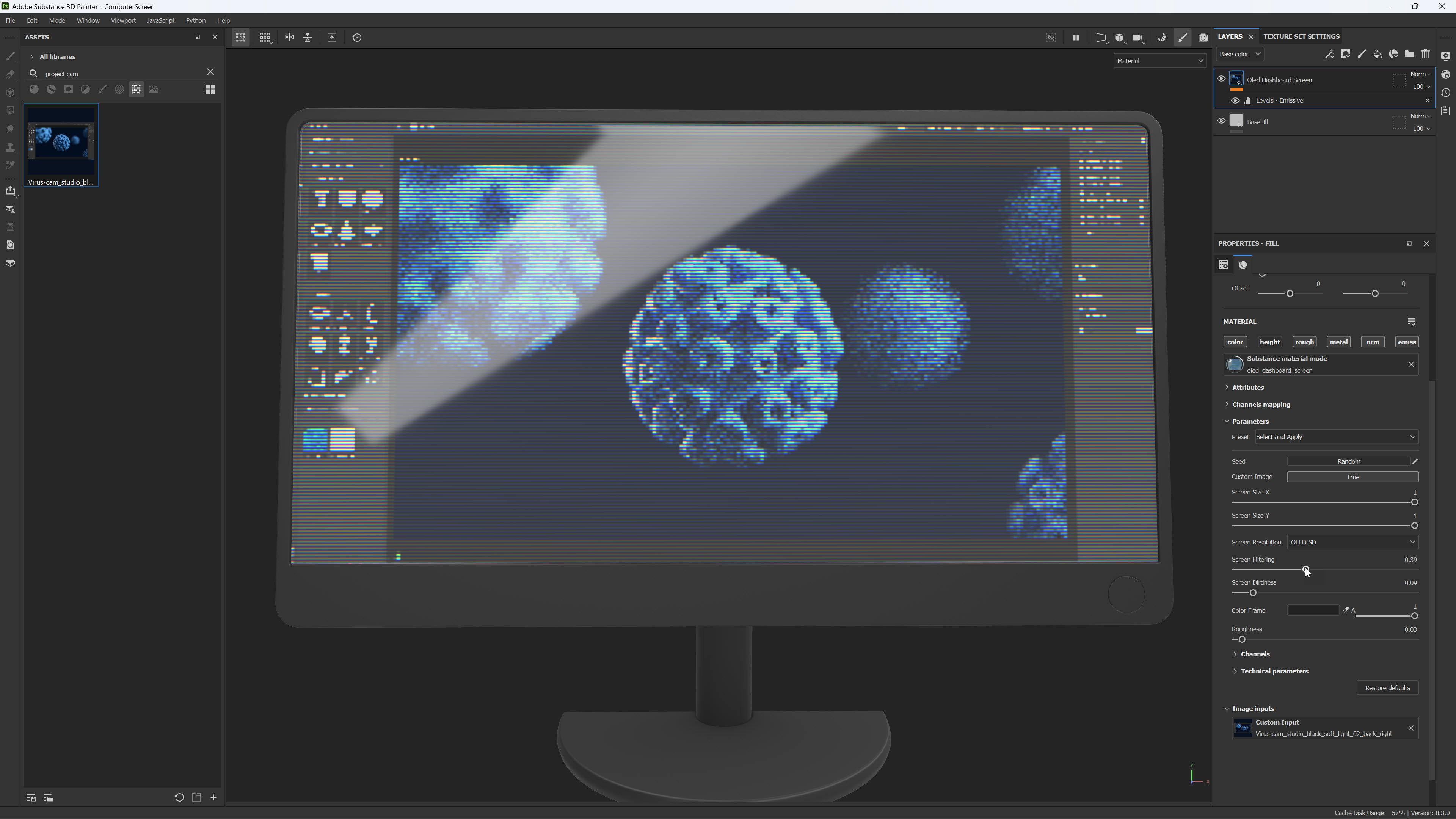The image size is (1456, 819).
Task: Expand the Channels mapping section
Action: pos(1260,405)
